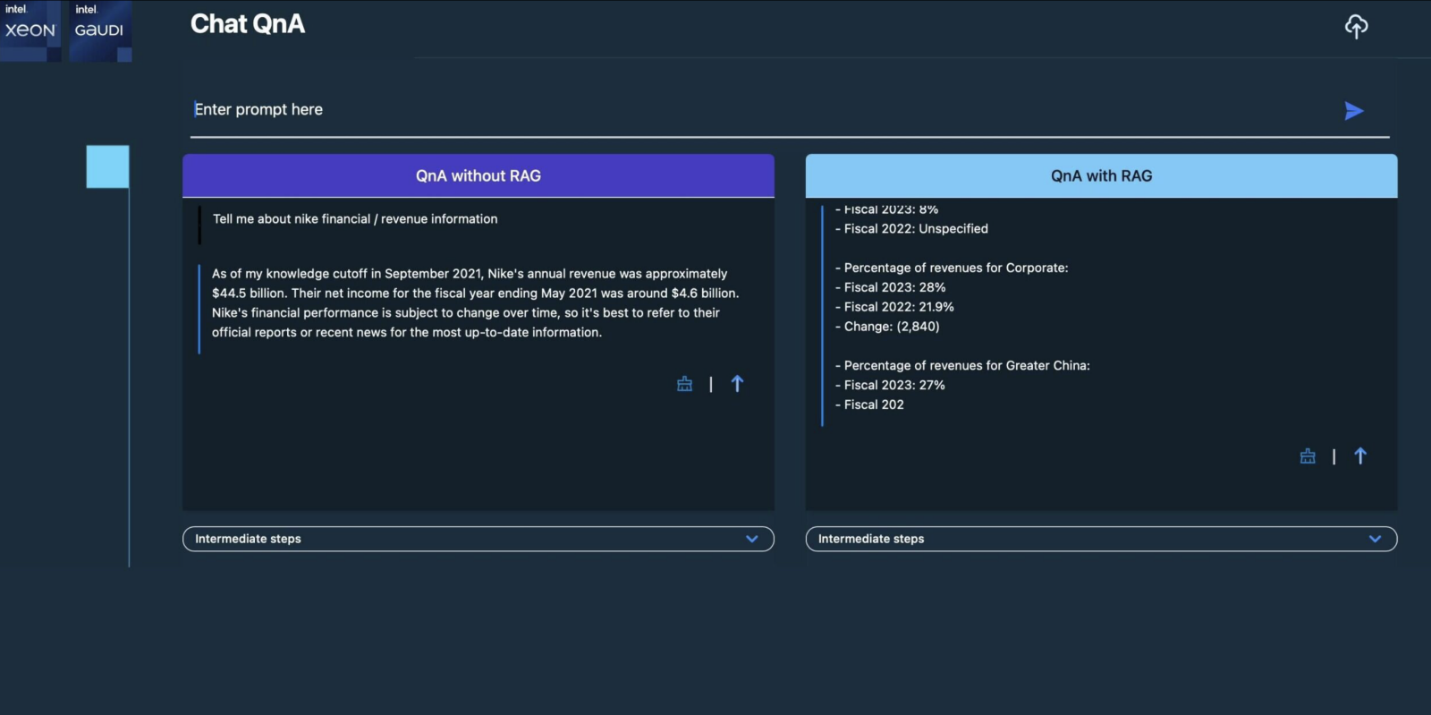Click the send prompt arrow icon
This screenshot has width=1431, height=715.
pos(1354,111)
